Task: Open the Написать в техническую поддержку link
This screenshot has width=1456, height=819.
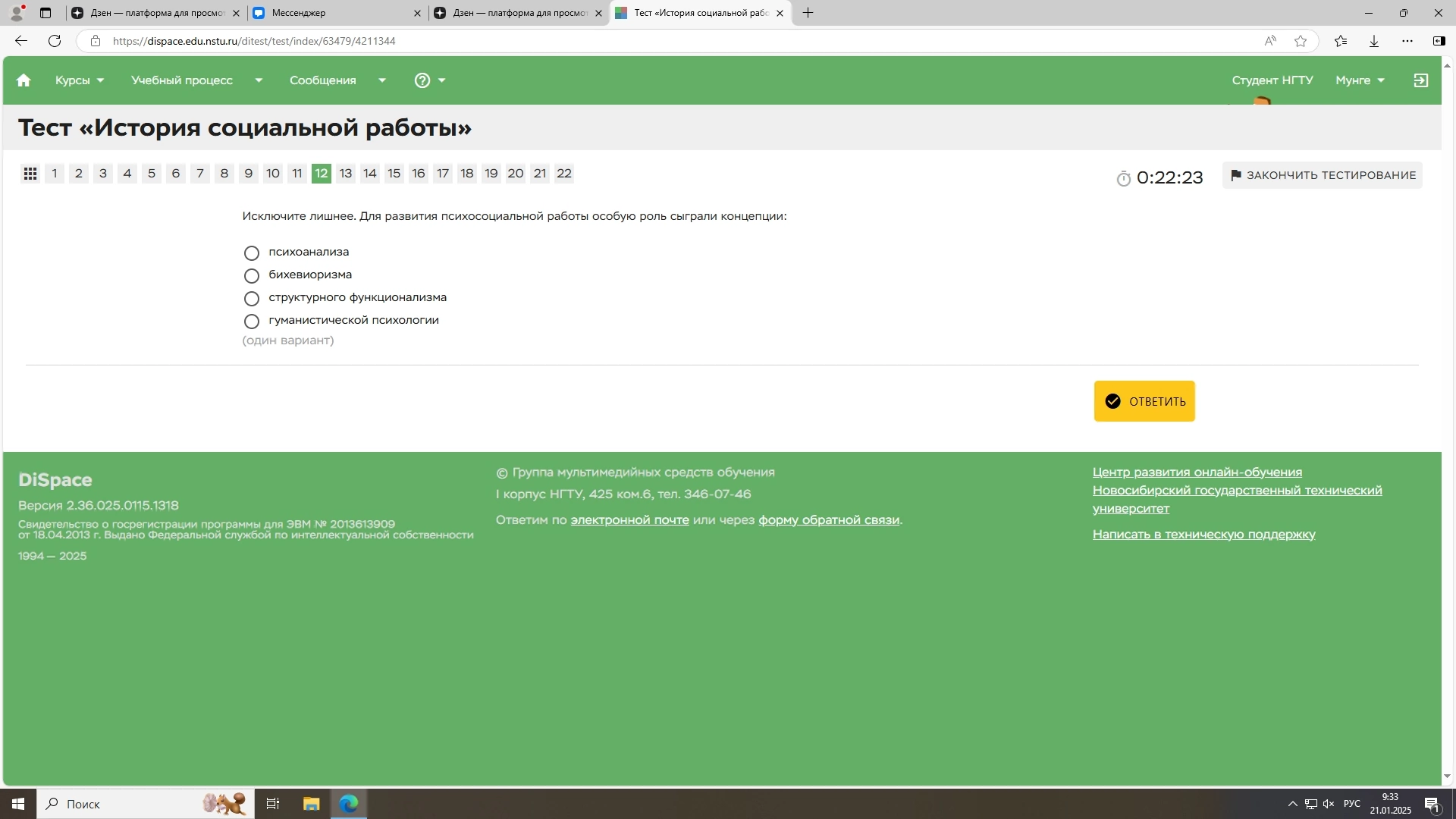Action: [x=1204, y=535]
